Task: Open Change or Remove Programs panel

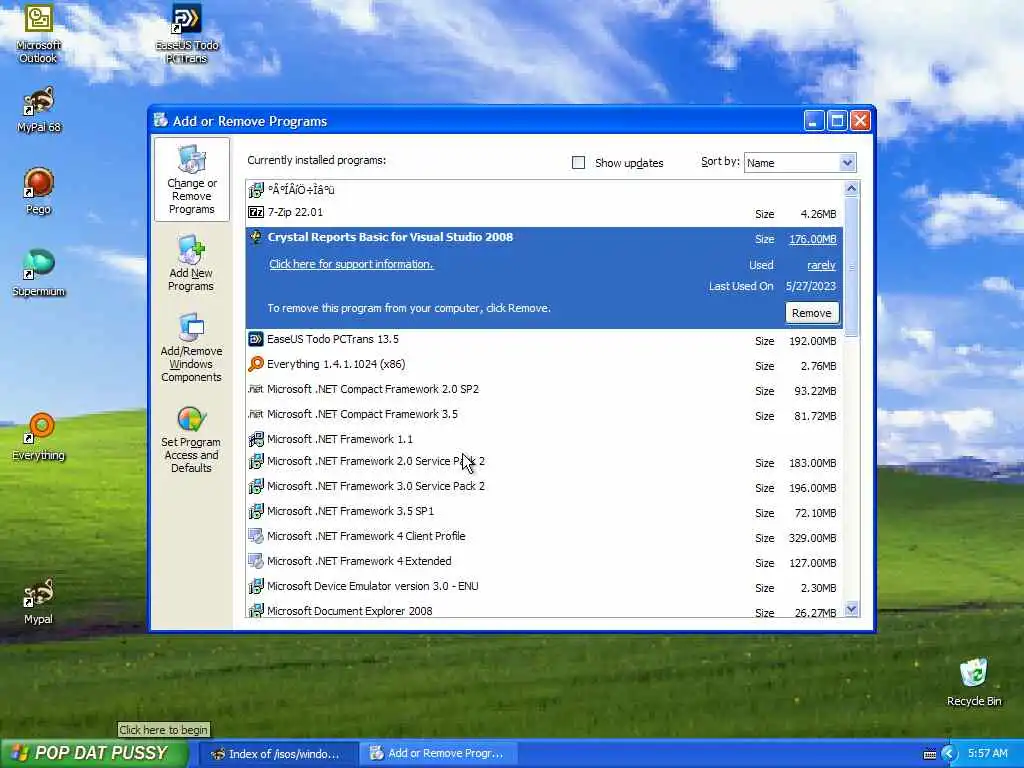Action: click(x=191, y=180)
